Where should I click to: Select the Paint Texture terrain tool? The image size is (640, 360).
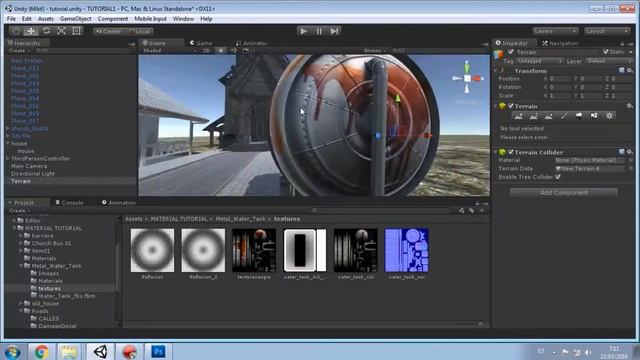pos(564,116)
